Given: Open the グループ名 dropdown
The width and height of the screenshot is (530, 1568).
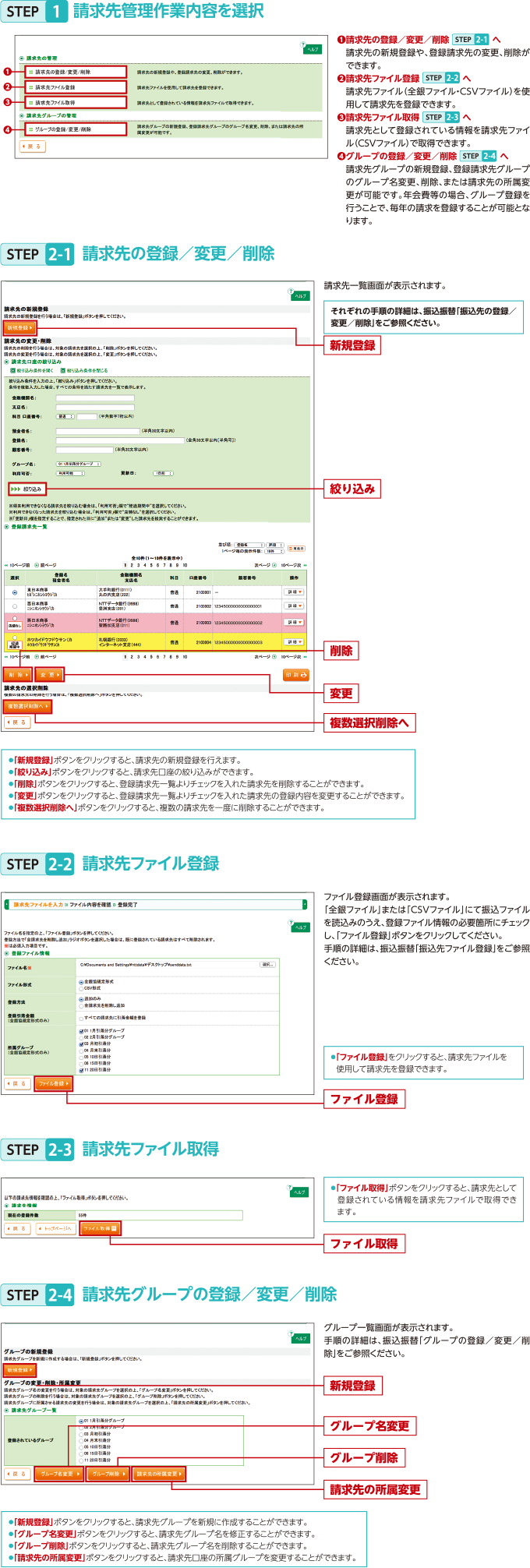Looking at the screenshot, I should 79,464.
